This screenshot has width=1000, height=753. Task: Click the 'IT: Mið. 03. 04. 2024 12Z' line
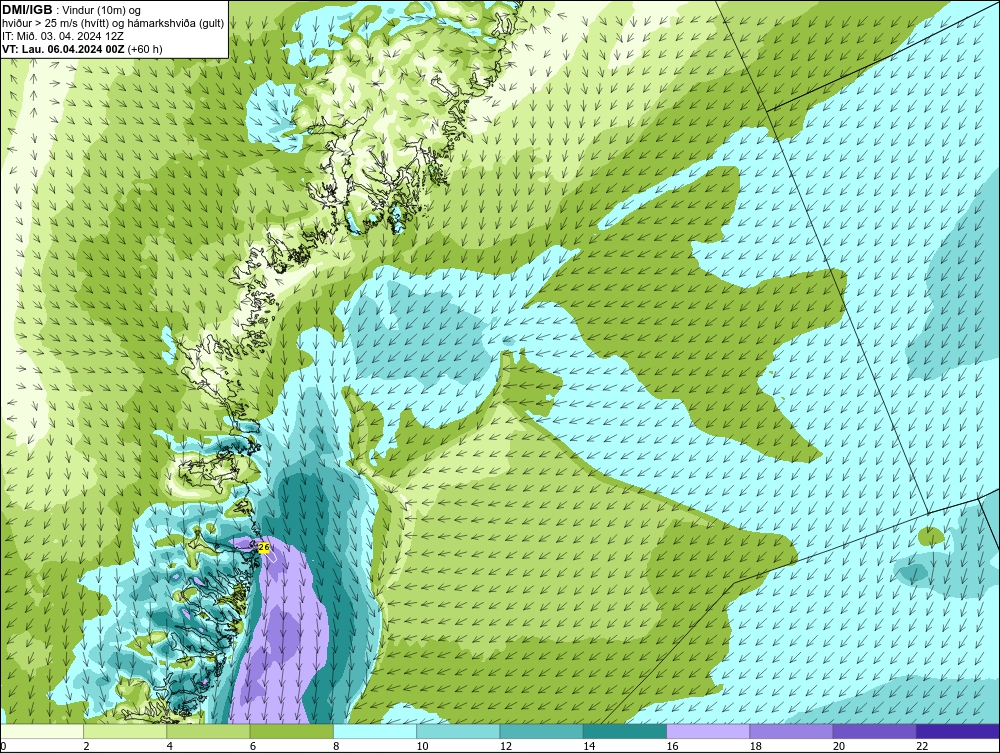click(x=62, y=36)
